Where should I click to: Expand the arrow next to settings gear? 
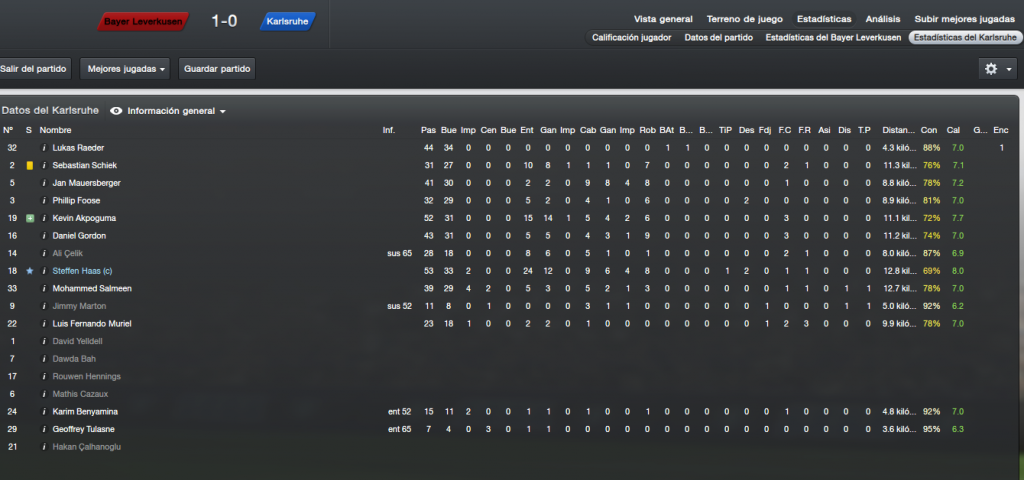[1009, 69]
